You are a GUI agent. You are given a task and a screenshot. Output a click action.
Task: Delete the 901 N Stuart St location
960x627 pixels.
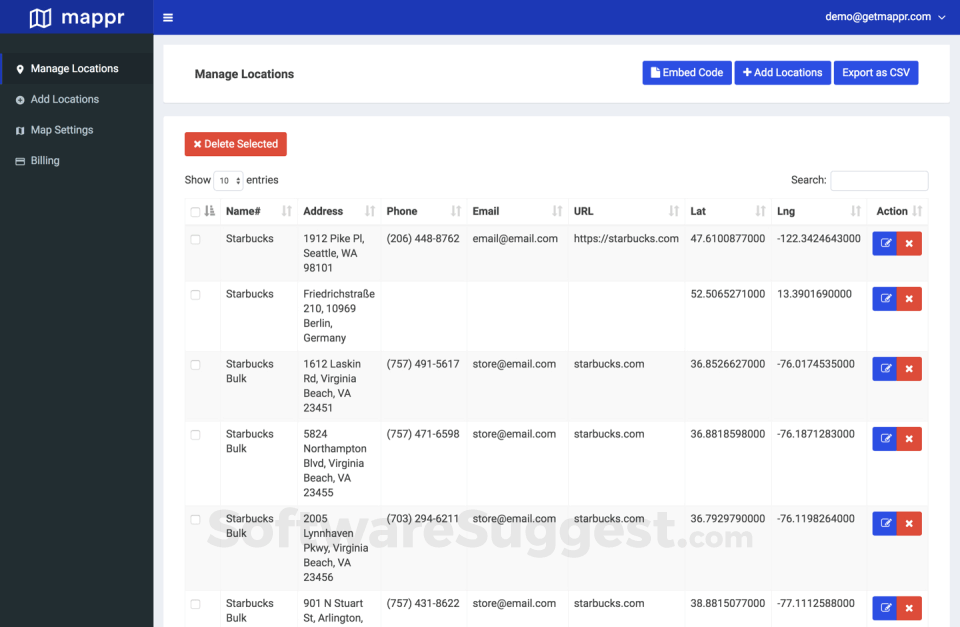(x=909, y=608)
